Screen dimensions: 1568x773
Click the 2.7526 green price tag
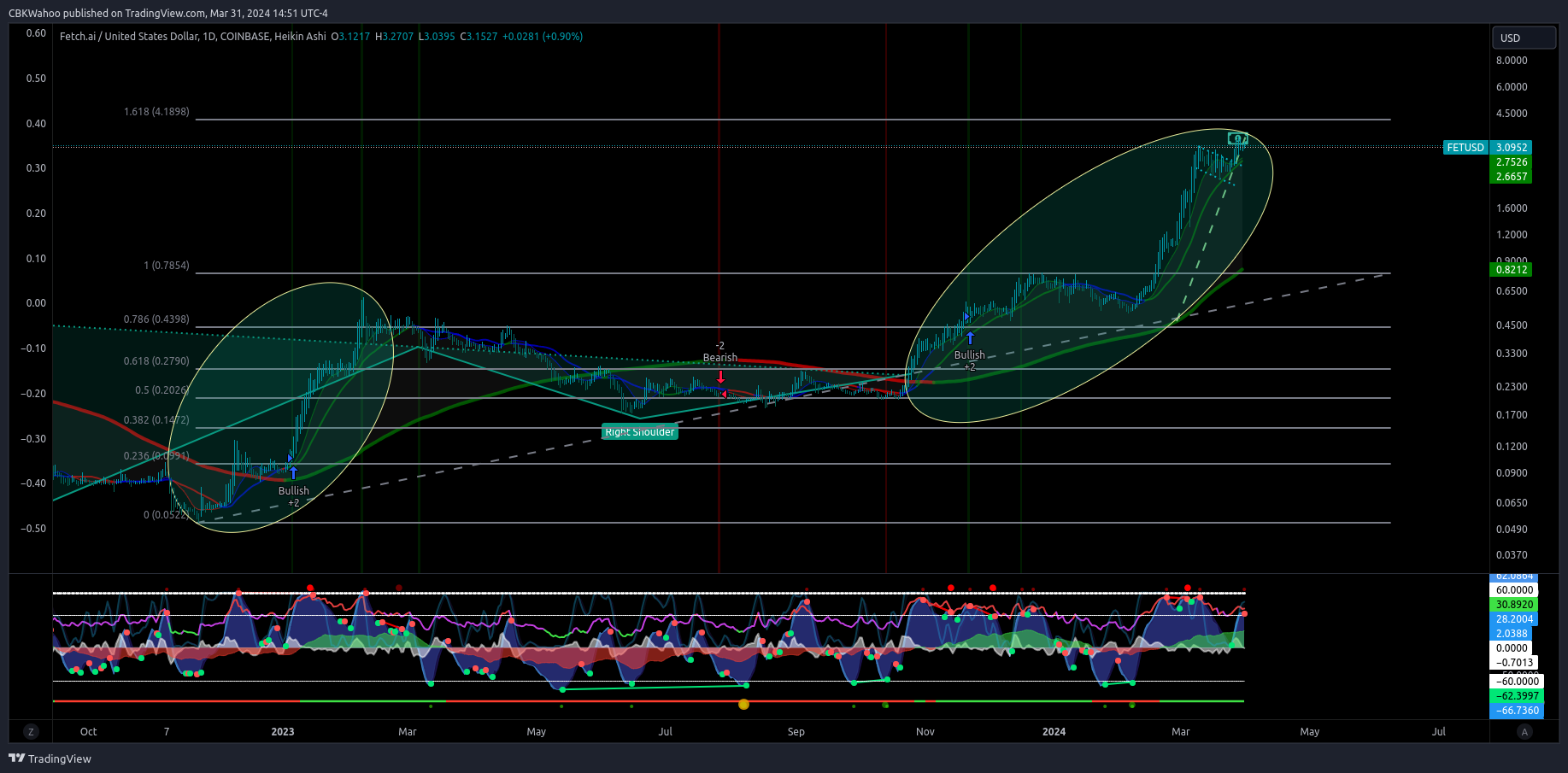point(1512,162)
